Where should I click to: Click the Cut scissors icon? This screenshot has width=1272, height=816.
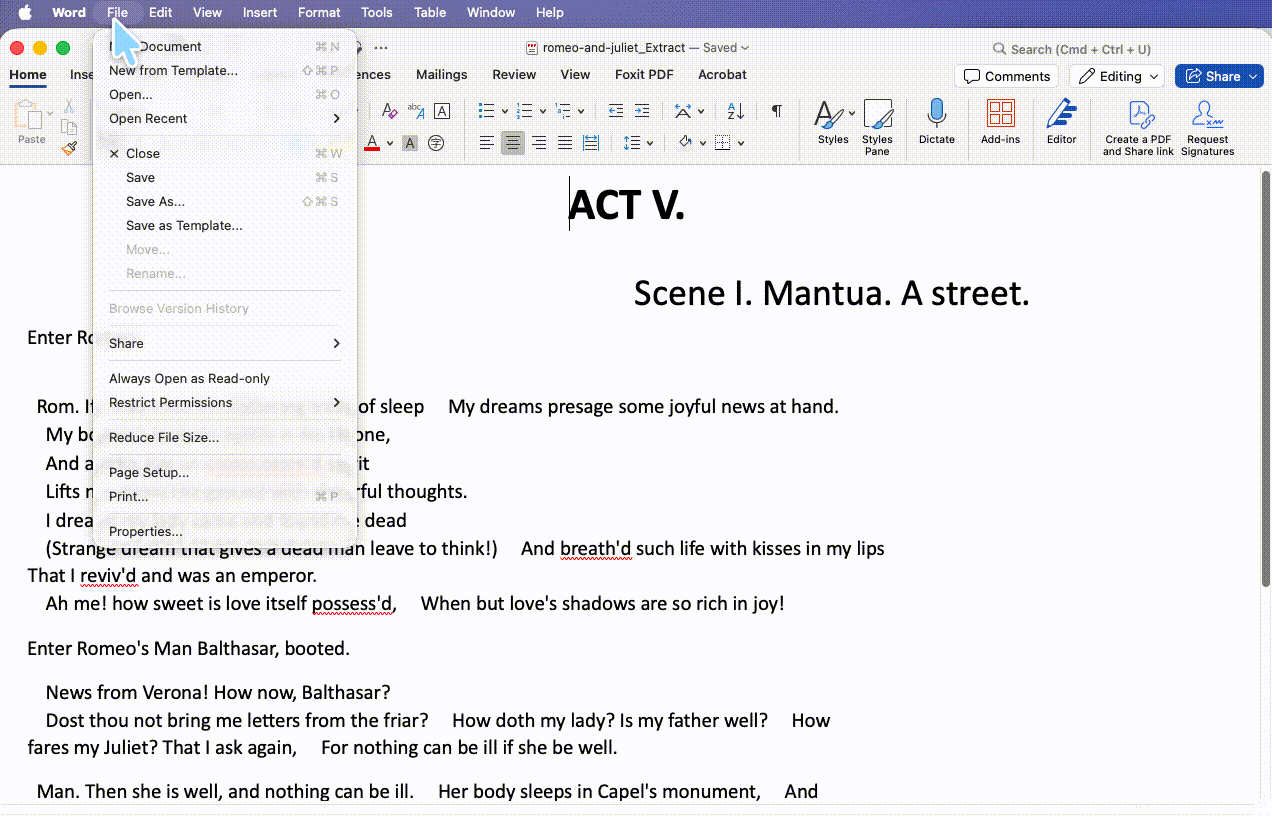tap(69, 106)
